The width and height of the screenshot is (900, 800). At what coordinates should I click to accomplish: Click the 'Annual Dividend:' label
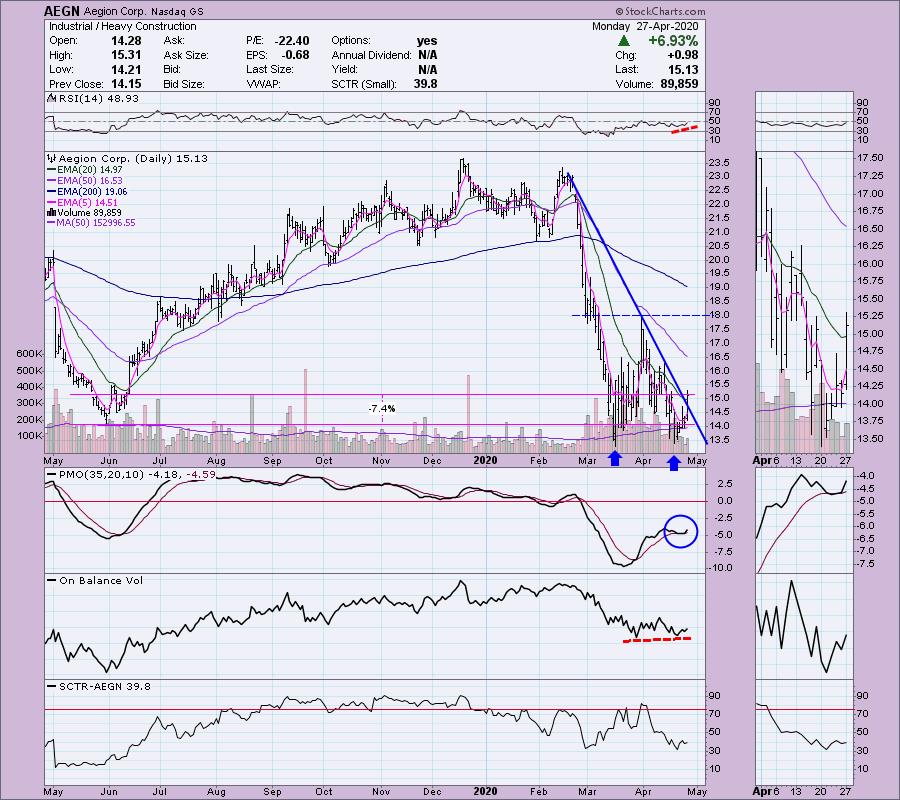coord(371,55)
